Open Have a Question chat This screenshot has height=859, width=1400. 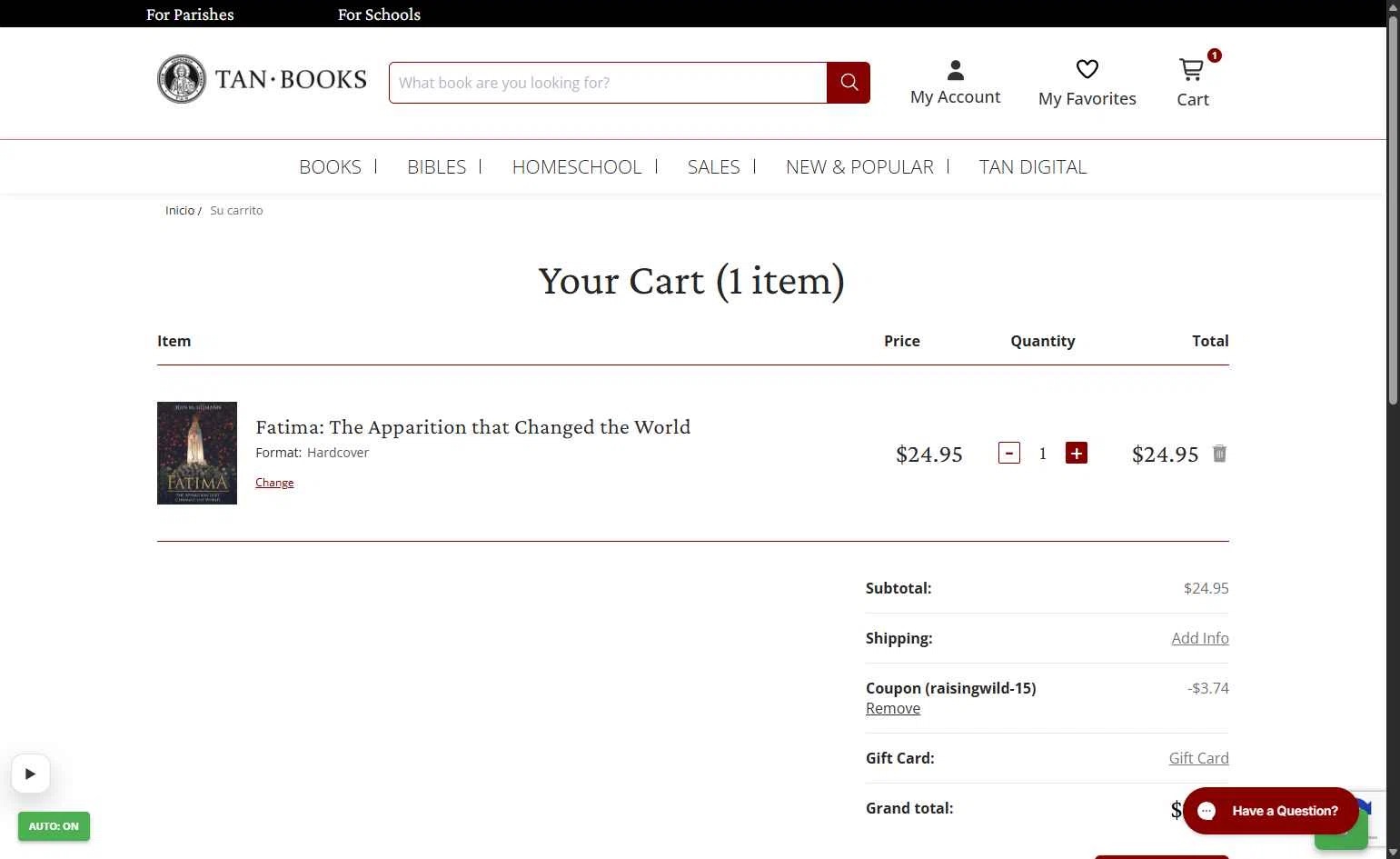(1270, 811)
